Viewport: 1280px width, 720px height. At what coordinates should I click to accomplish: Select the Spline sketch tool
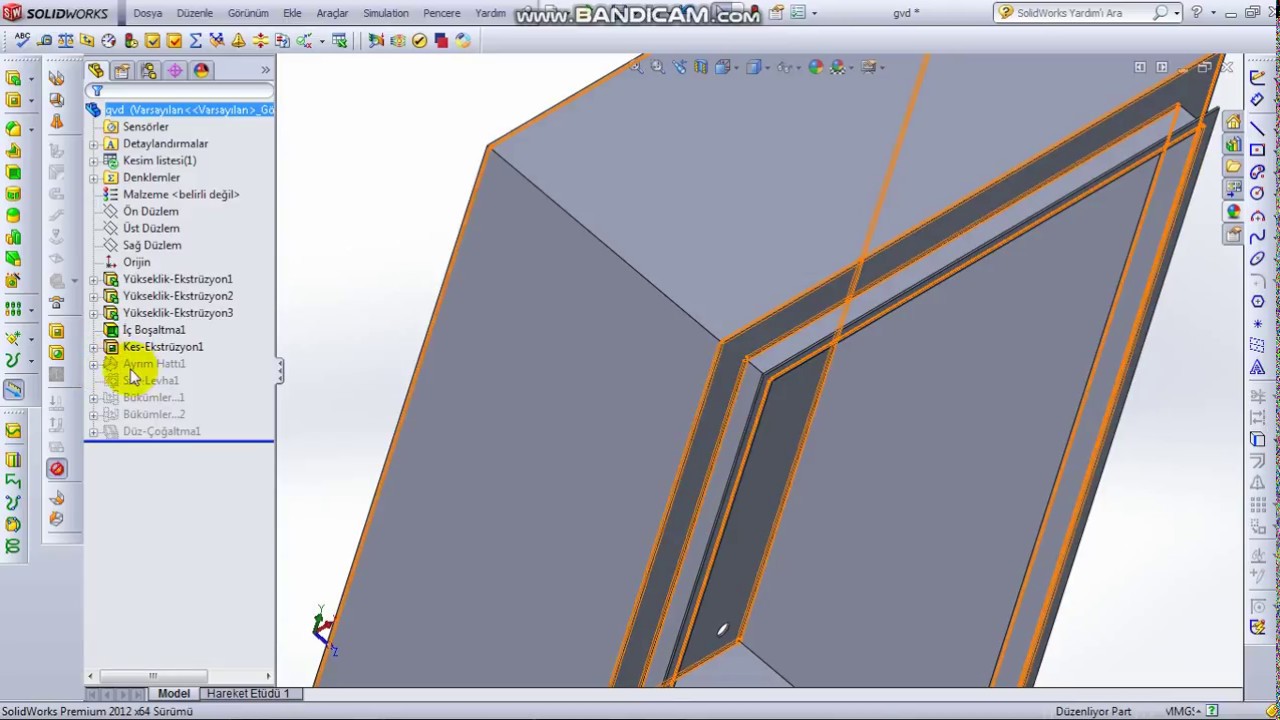click(1258, 237)
